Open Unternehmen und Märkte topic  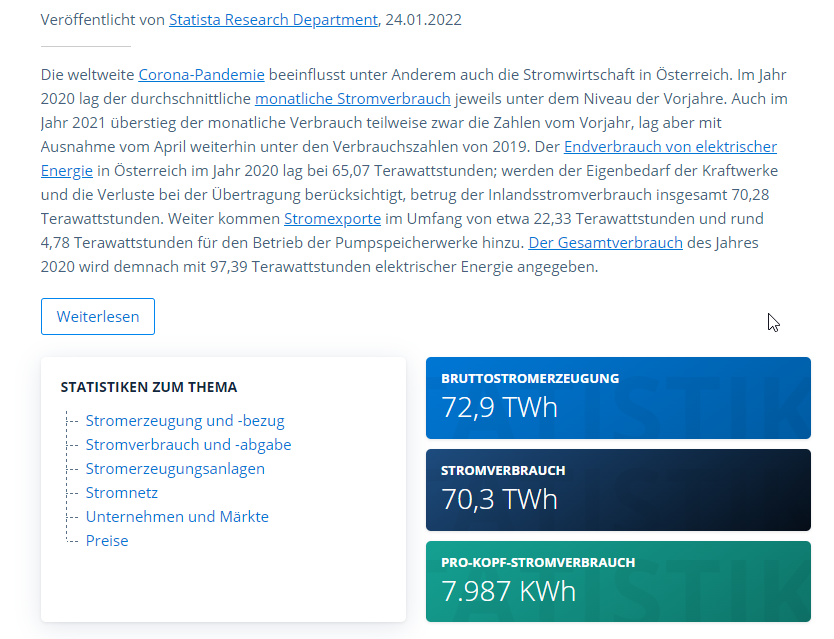177,517
